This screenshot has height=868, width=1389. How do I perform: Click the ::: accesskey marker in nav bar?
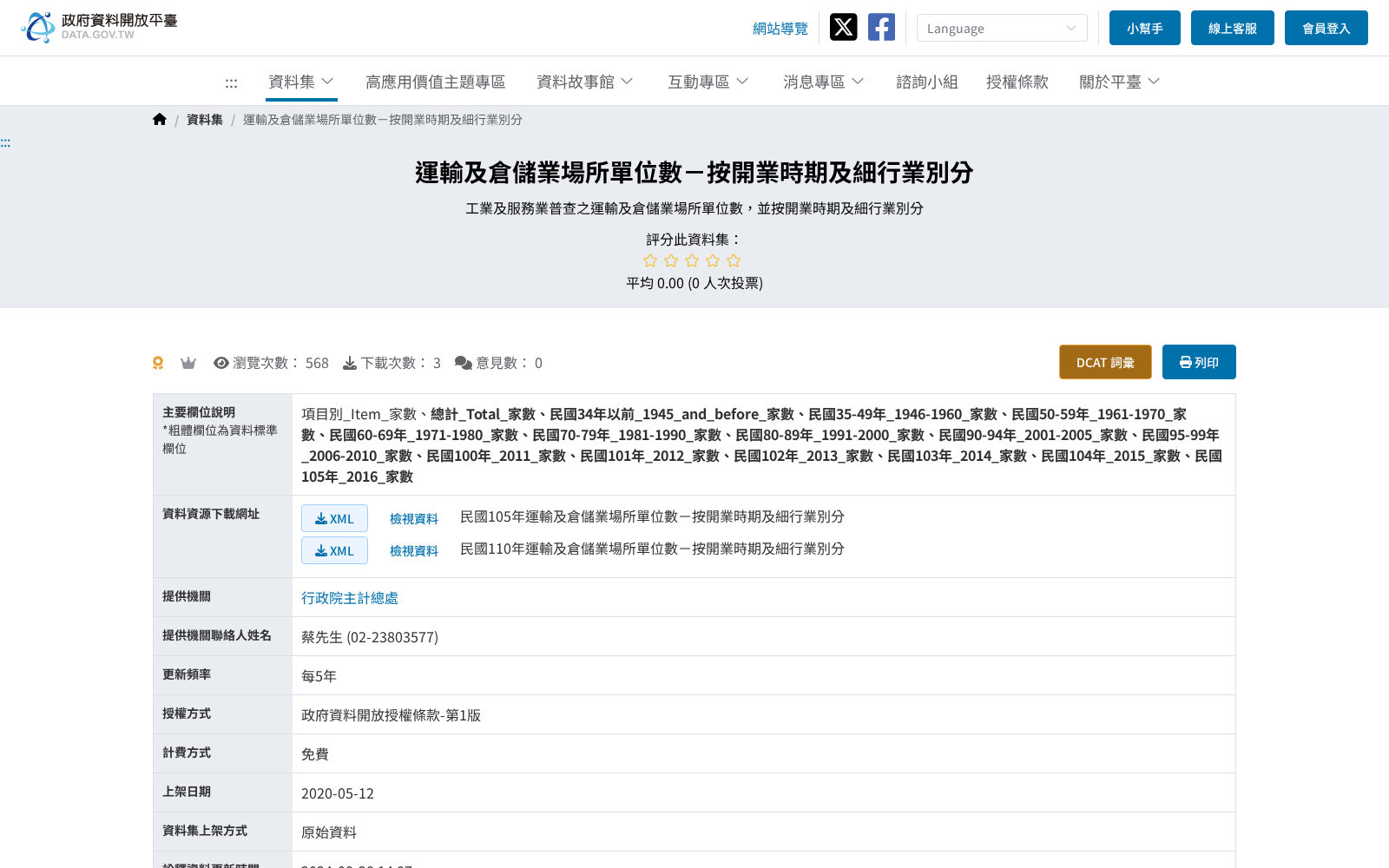[x=231, y=82]
